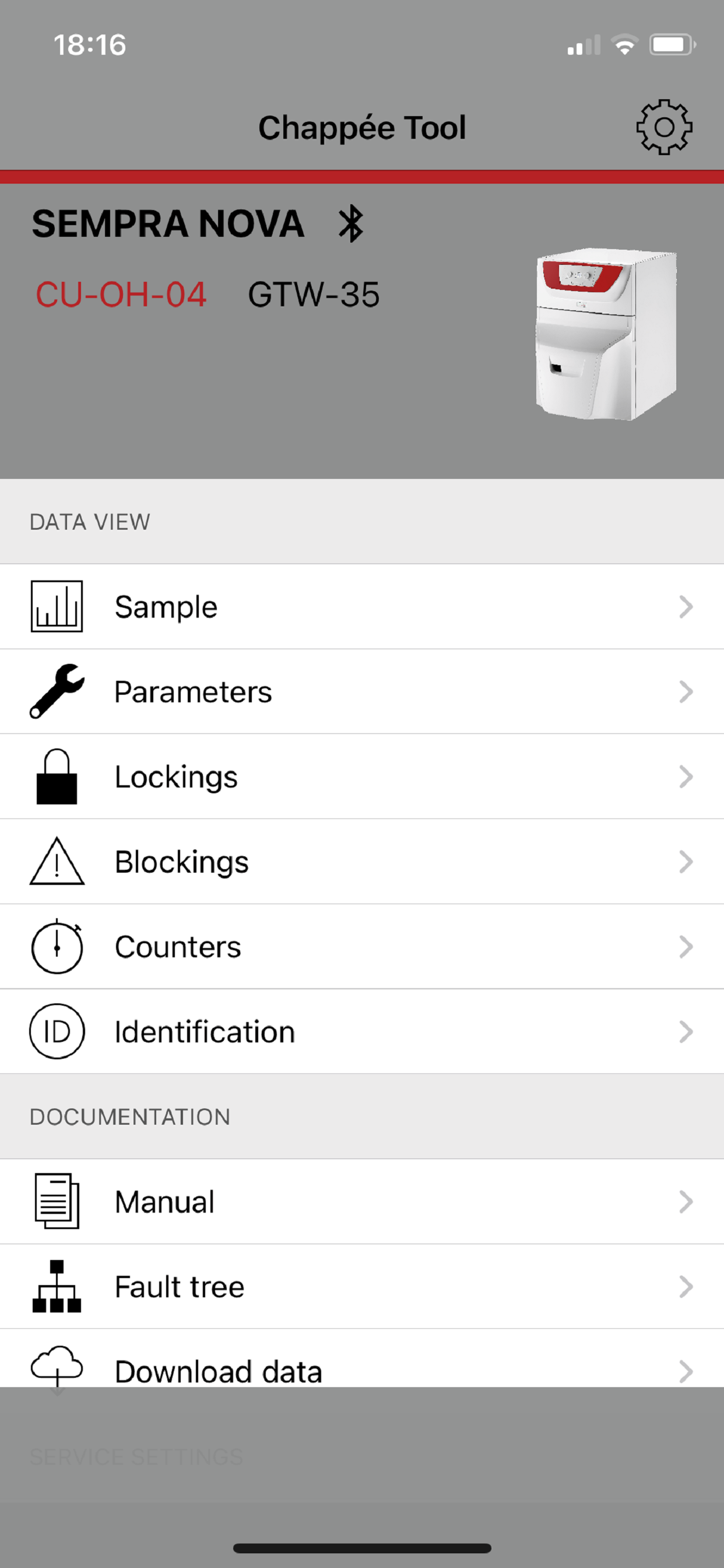The height and width of the screenshot is (1568, 724).
Task: Expand the Sample row chevron
Action: 686,607
